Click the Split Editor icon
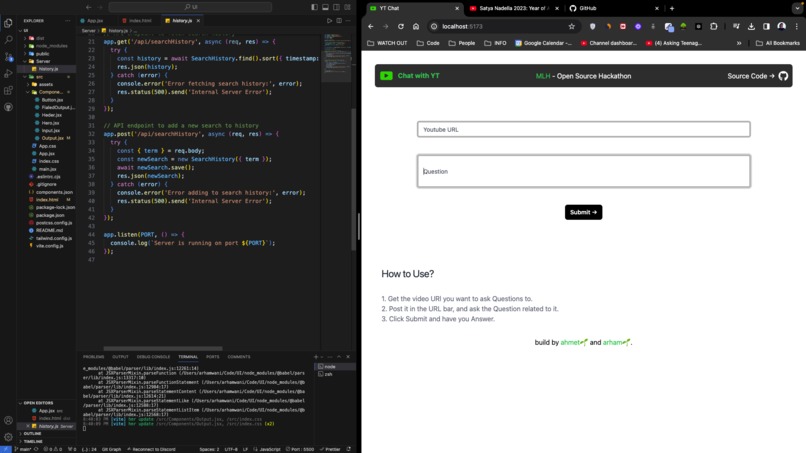 tap(339, 21)
